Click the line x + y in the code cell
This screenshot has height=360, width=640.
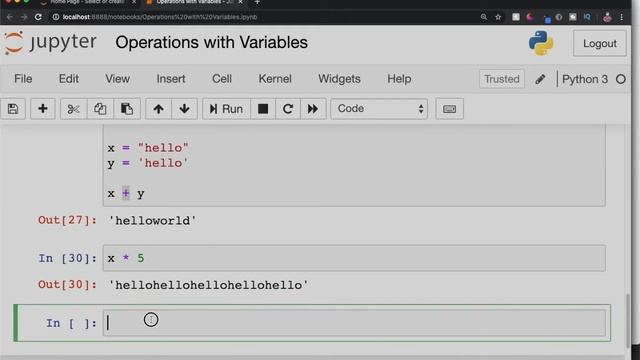pos(126,193)
